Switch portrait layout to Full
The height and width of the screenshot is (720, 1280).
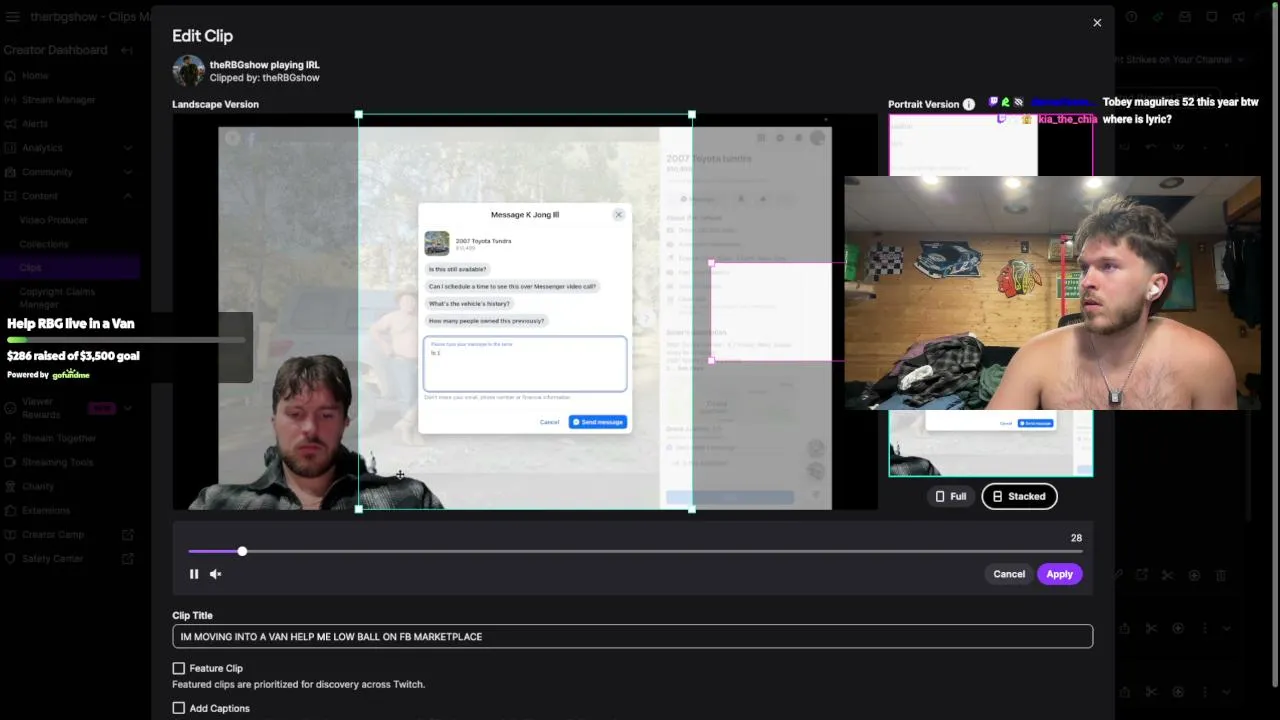coord(950,496)
